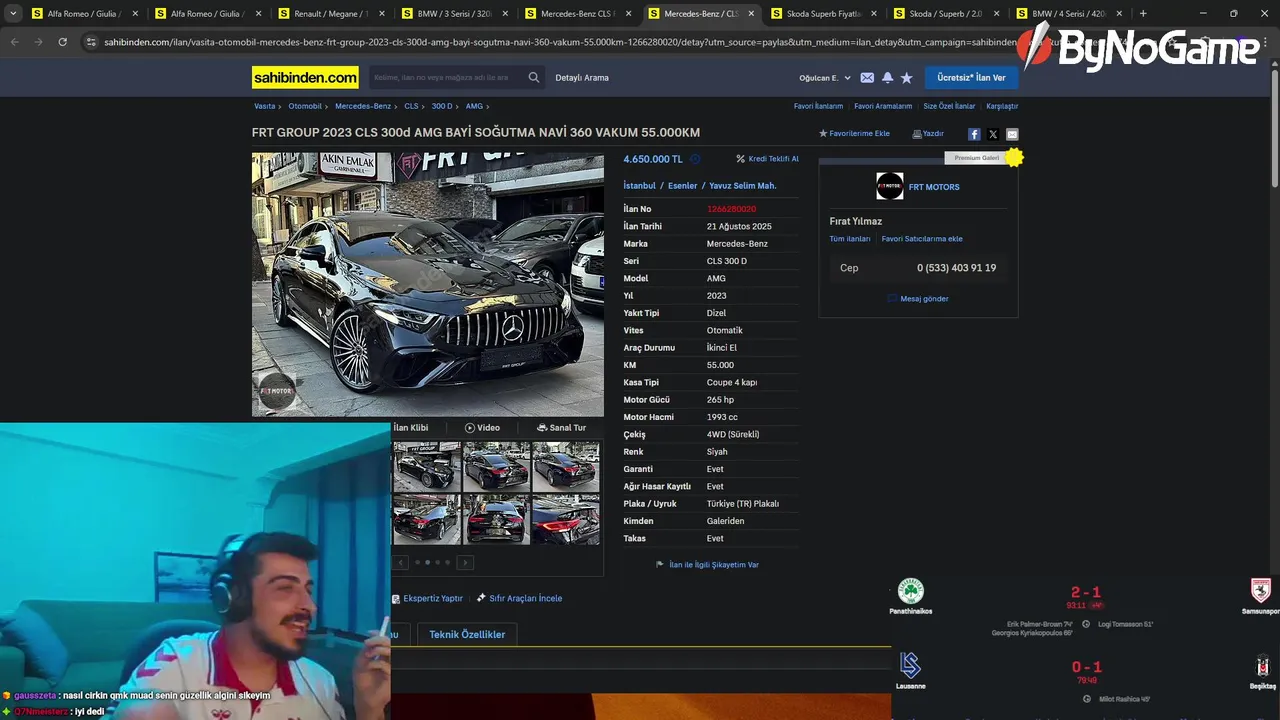
Task: Open the FRT MOTORS store link
Action: (x=934, y=187)
